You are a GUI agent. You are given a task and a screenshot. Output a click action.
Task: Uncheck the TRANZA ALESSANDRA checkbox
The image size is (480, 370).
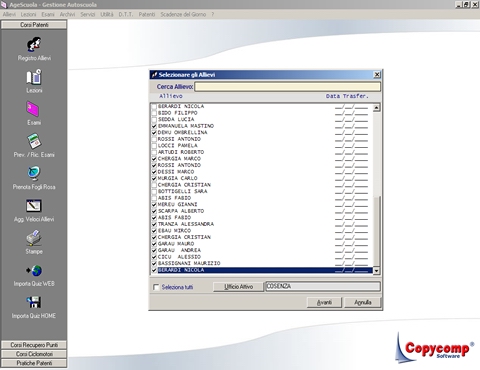[x=154, y=224]
